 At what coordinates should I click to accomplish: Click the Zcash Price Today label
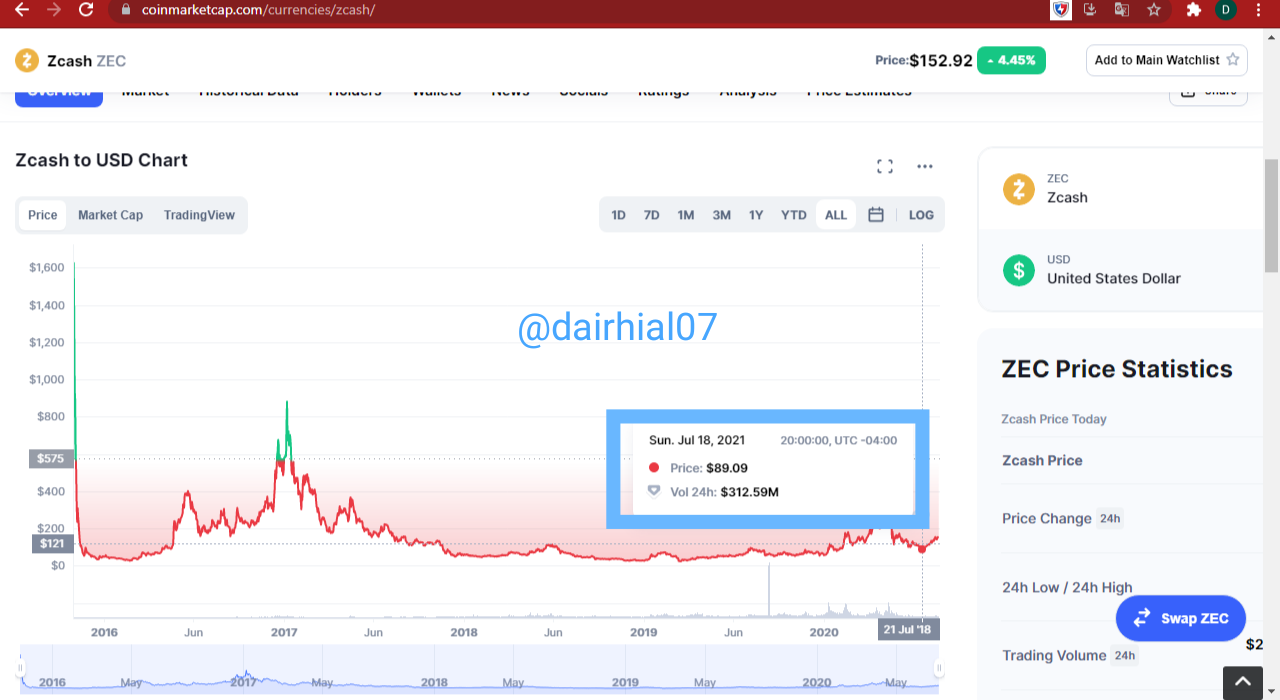(x=1054, y=419)
